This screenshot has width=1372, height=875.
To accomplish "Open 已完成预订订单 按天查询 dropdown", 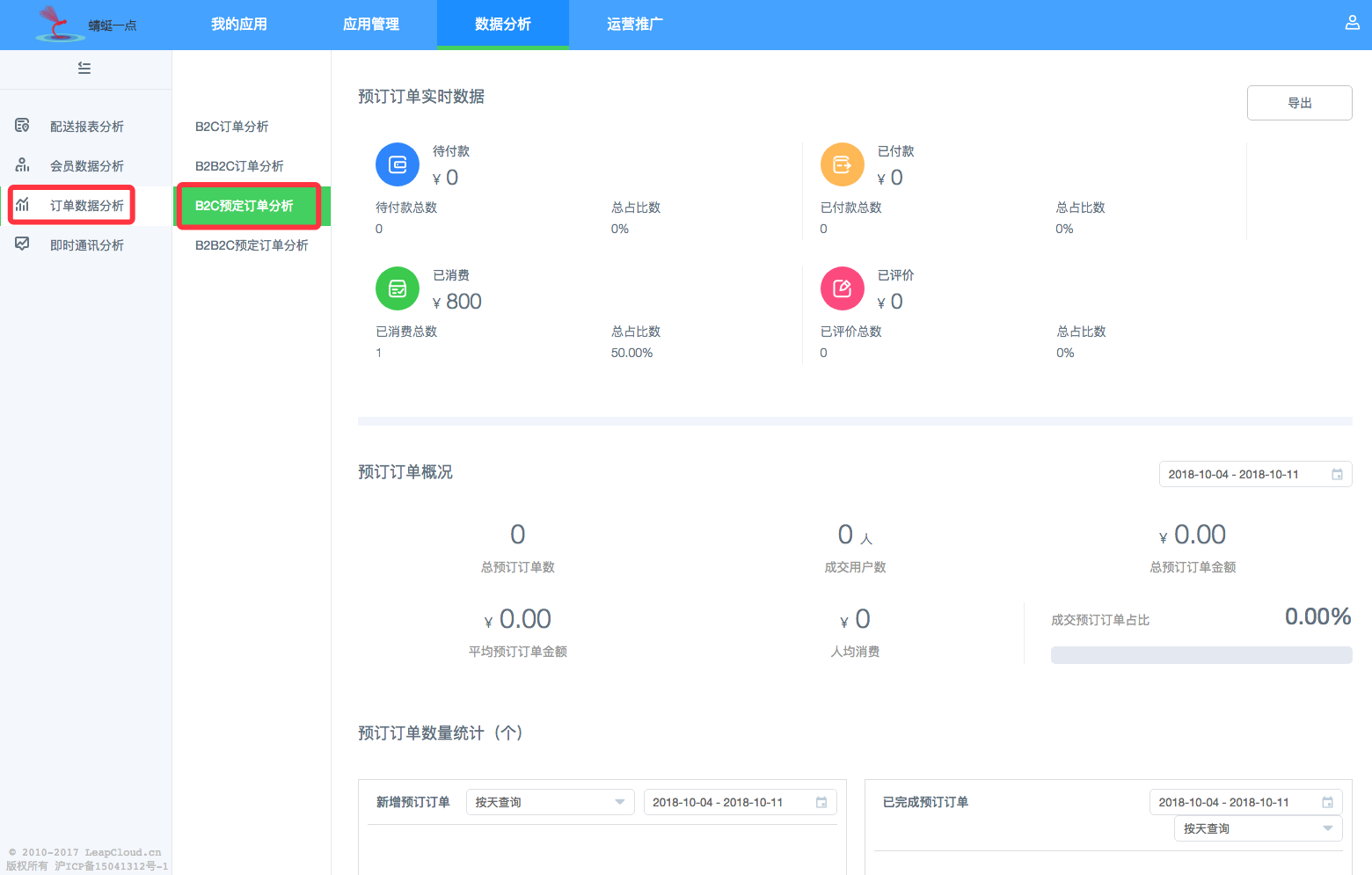I will [1259, 828].
